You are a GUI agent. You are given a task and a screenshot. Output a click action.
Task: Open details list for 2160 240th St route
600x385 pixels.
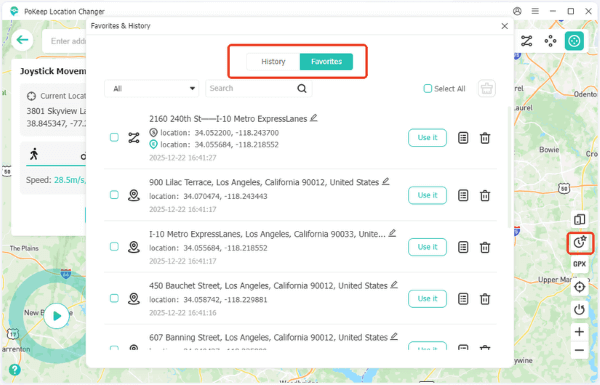coord(463,138)
